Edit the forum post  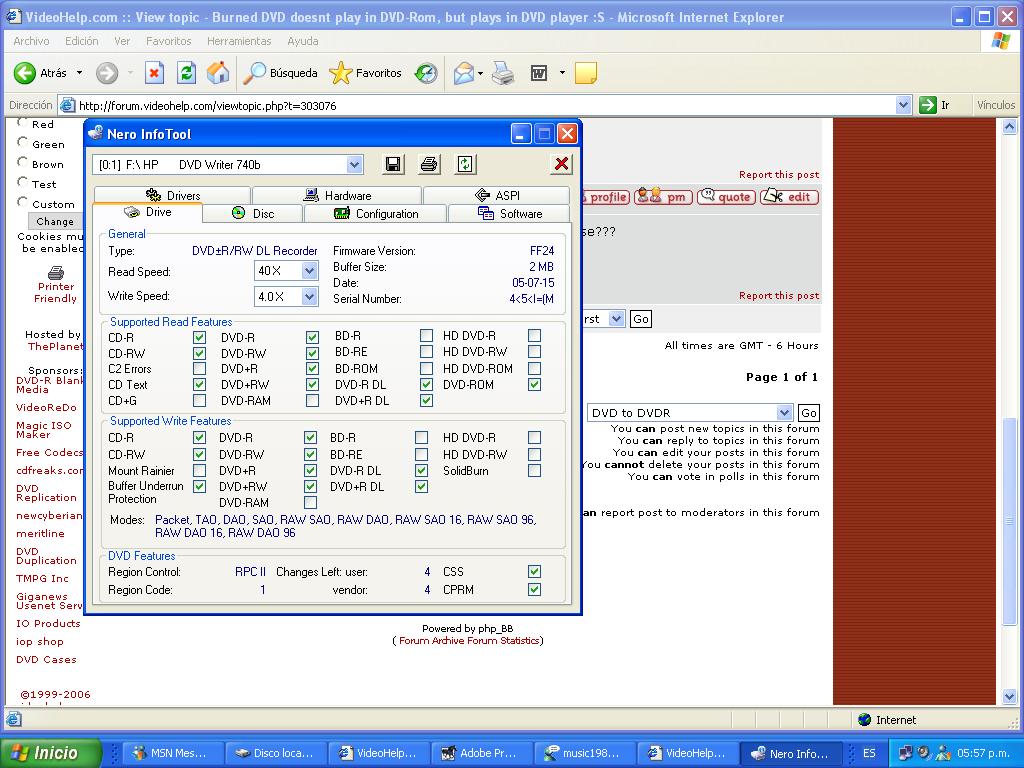pos(790,197)
